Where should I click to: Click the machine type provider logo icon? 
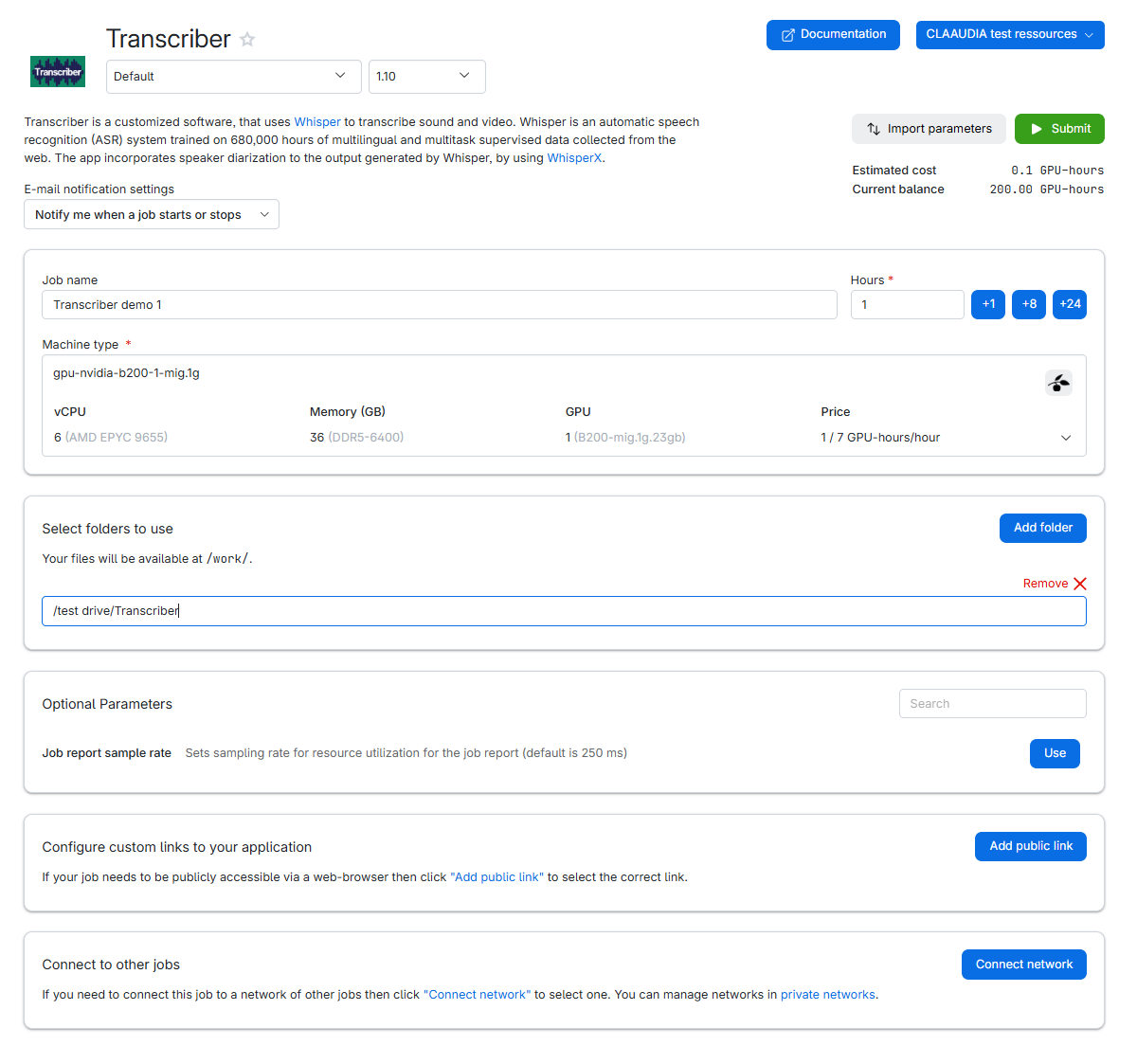coord(1058,383)
